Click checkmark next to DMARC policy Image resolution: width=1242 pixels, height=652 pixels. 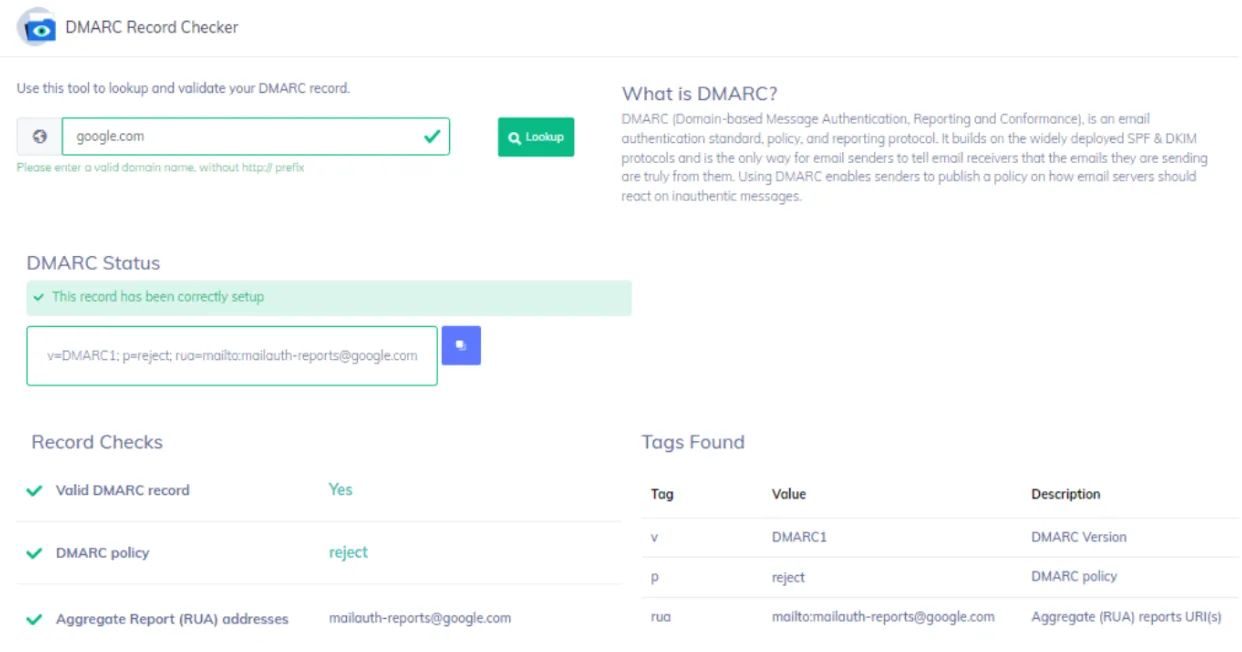tap(35, 553)
